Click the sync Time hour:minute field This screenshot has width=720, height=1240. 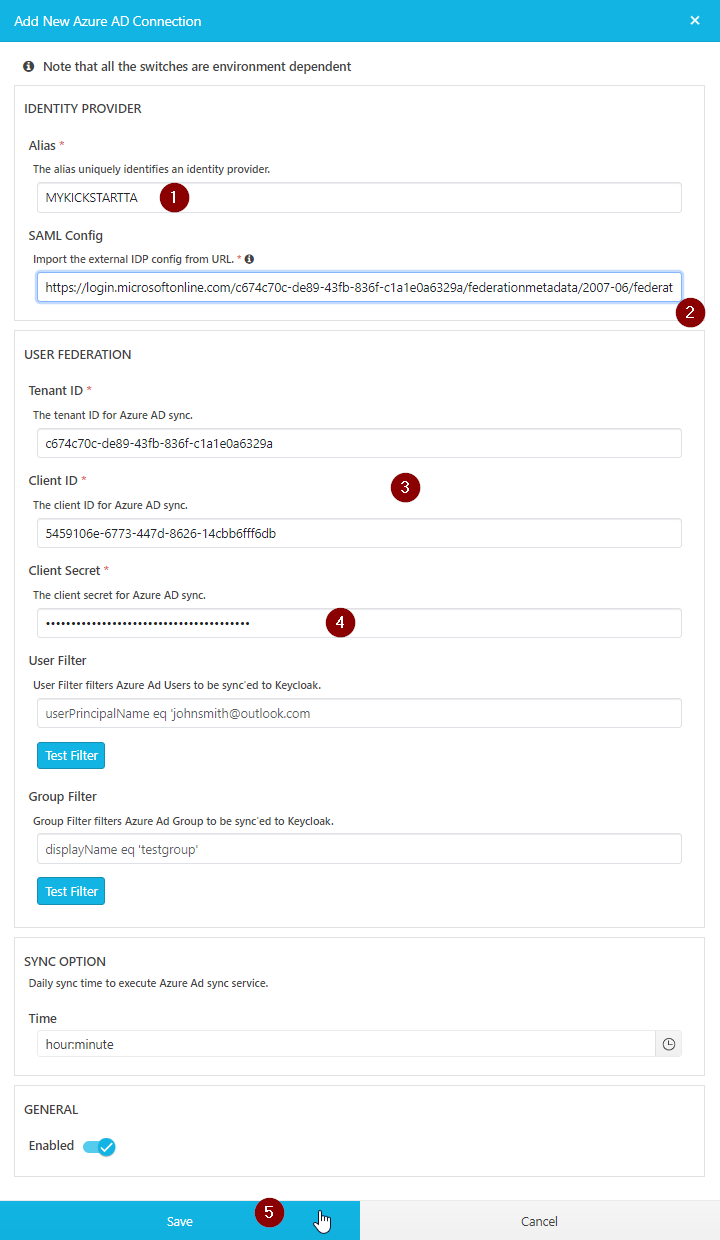coord(345,1044)
